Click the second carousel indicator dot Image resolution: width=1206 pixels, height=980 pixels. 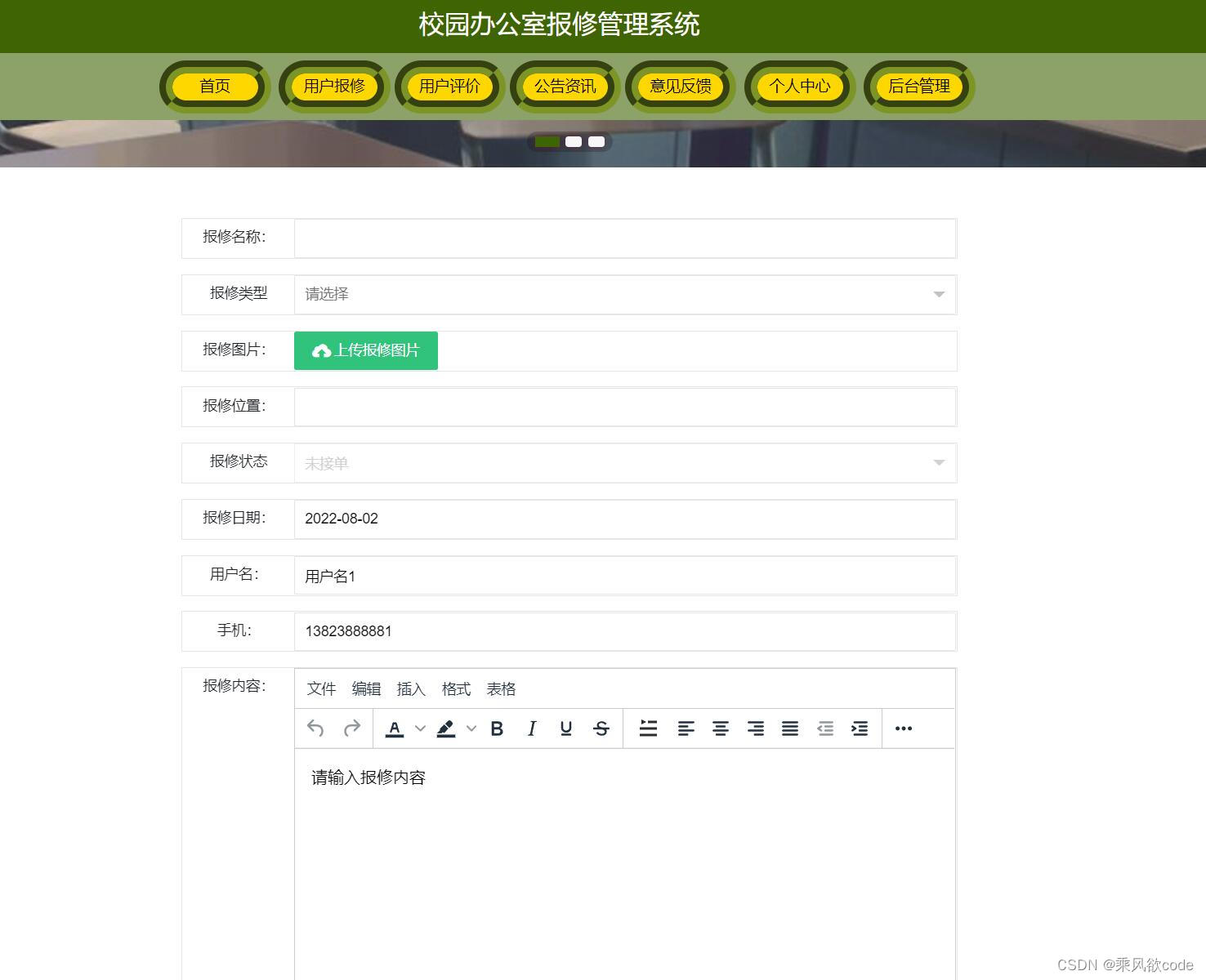click(574, 141)
